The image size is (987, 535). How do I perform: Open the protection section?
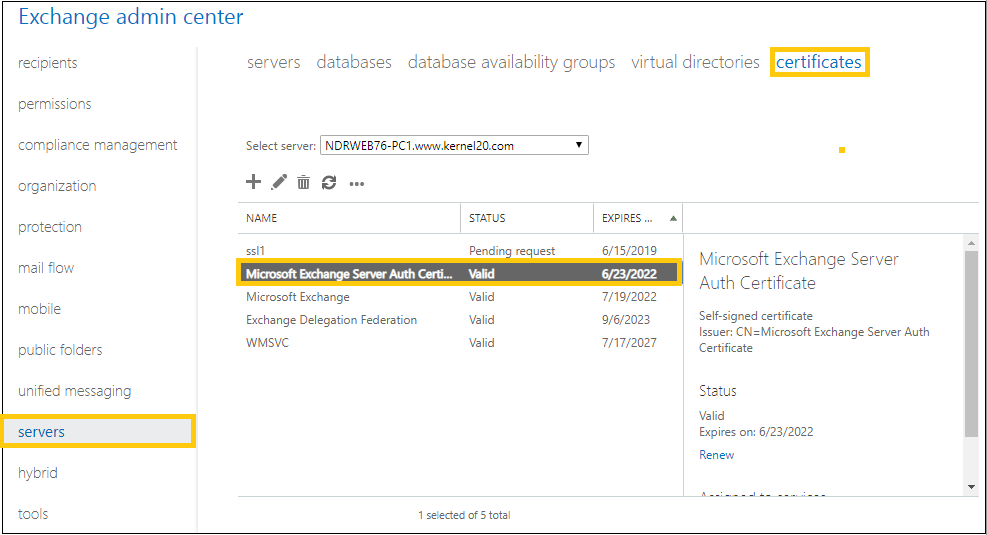(x=50, y=227)
